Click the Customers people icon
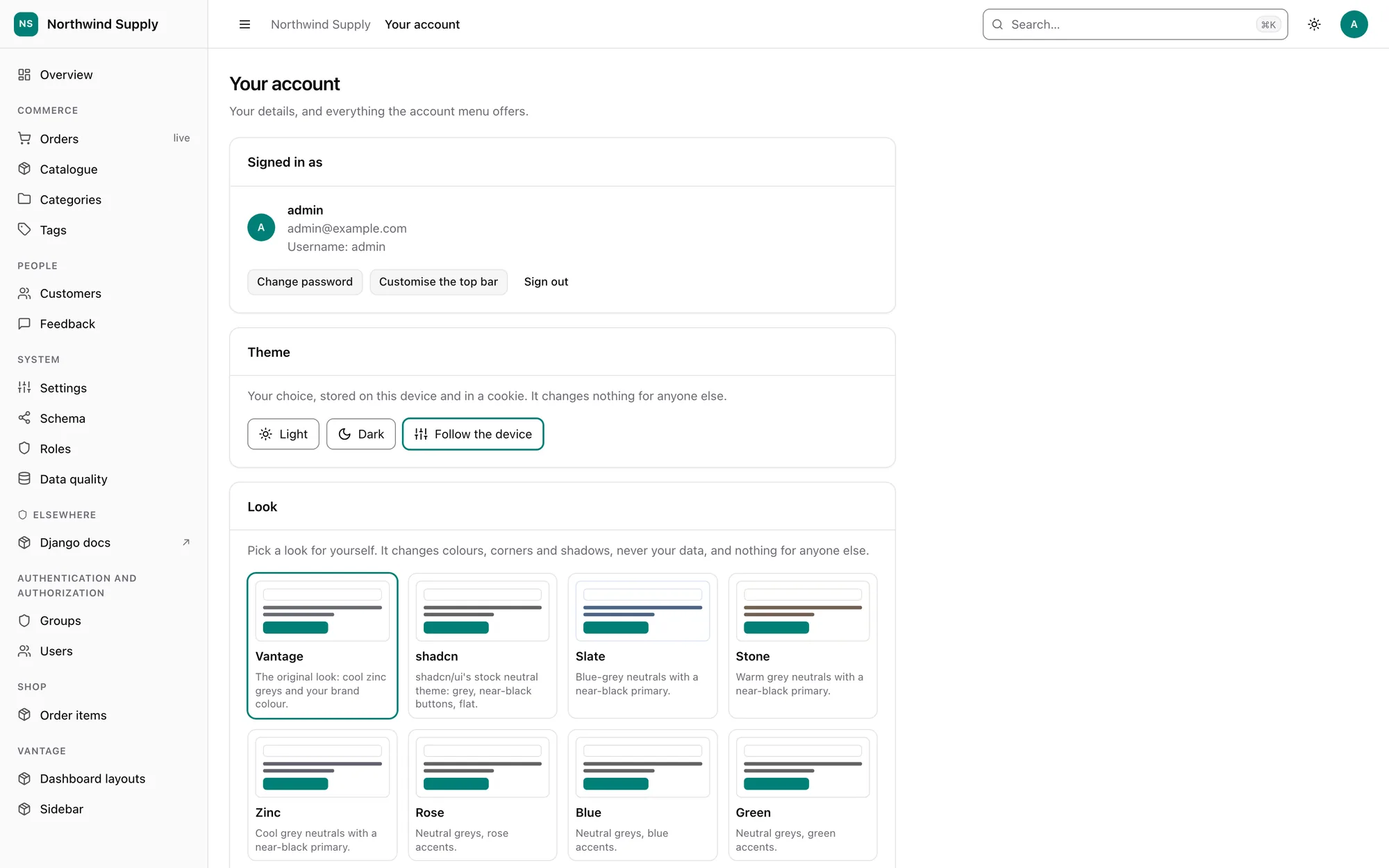This screenshot has height=868, width=1389. point(24,293)
